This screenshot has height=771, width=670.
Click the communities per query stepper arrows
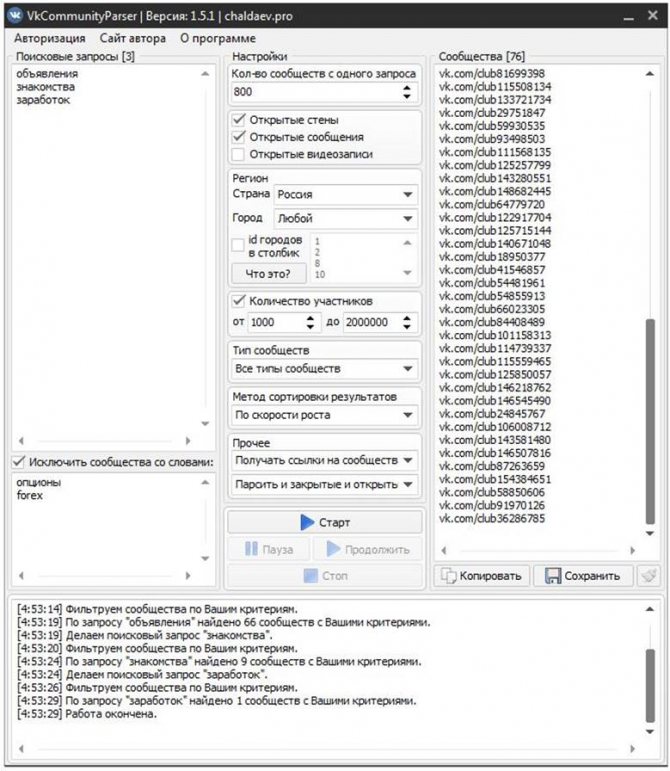tap(407, 92)
